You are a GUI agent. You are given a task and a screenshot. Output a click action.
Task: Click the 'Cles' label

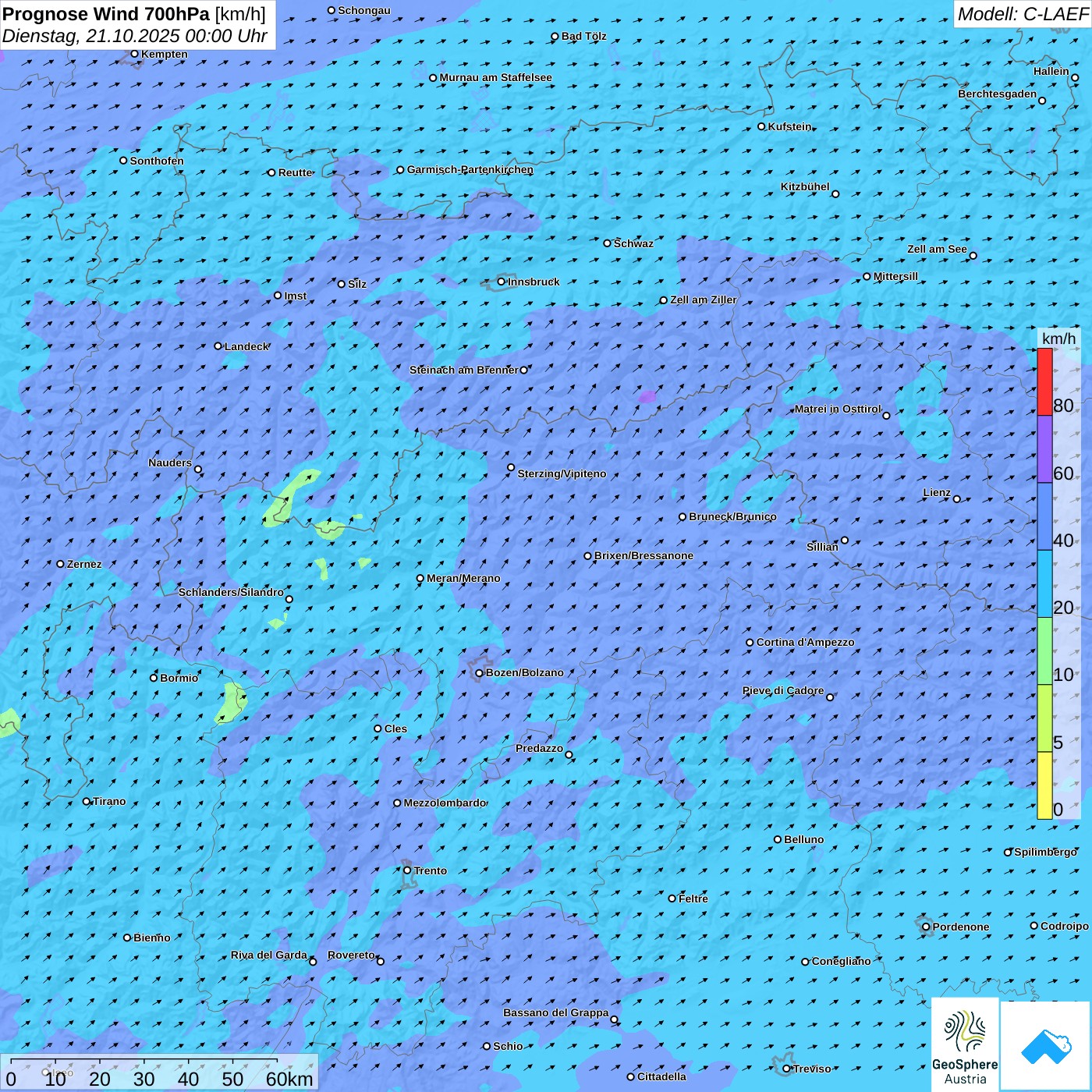tap(395, 729)
